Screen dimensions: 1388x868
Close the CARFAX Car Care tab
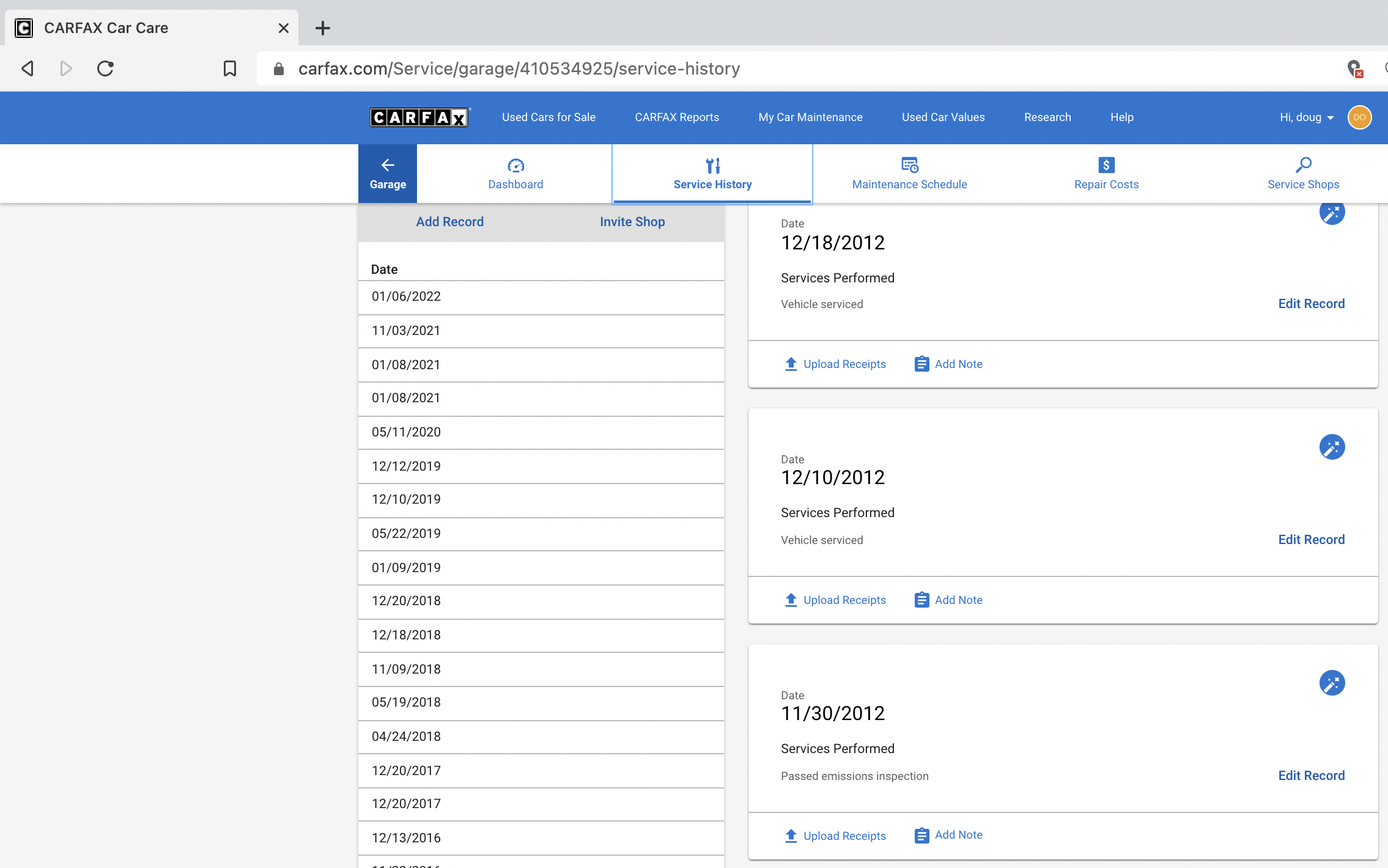tap(283, 28)
